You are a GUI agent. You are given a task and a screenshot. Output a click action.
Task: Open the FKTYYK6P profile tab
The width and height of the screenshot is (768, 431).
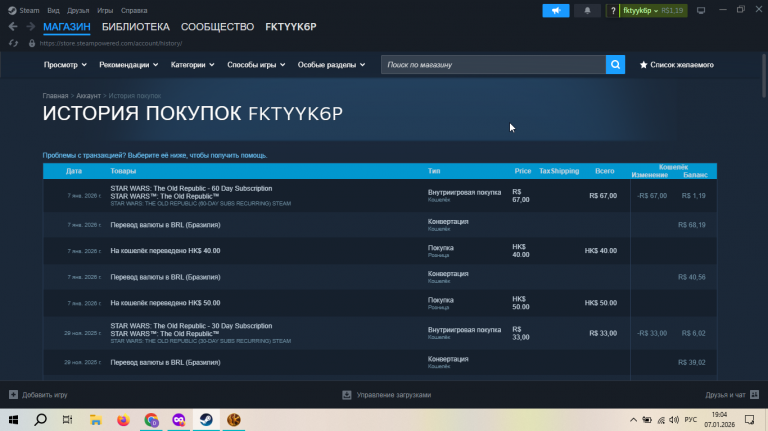coord(291,27)
